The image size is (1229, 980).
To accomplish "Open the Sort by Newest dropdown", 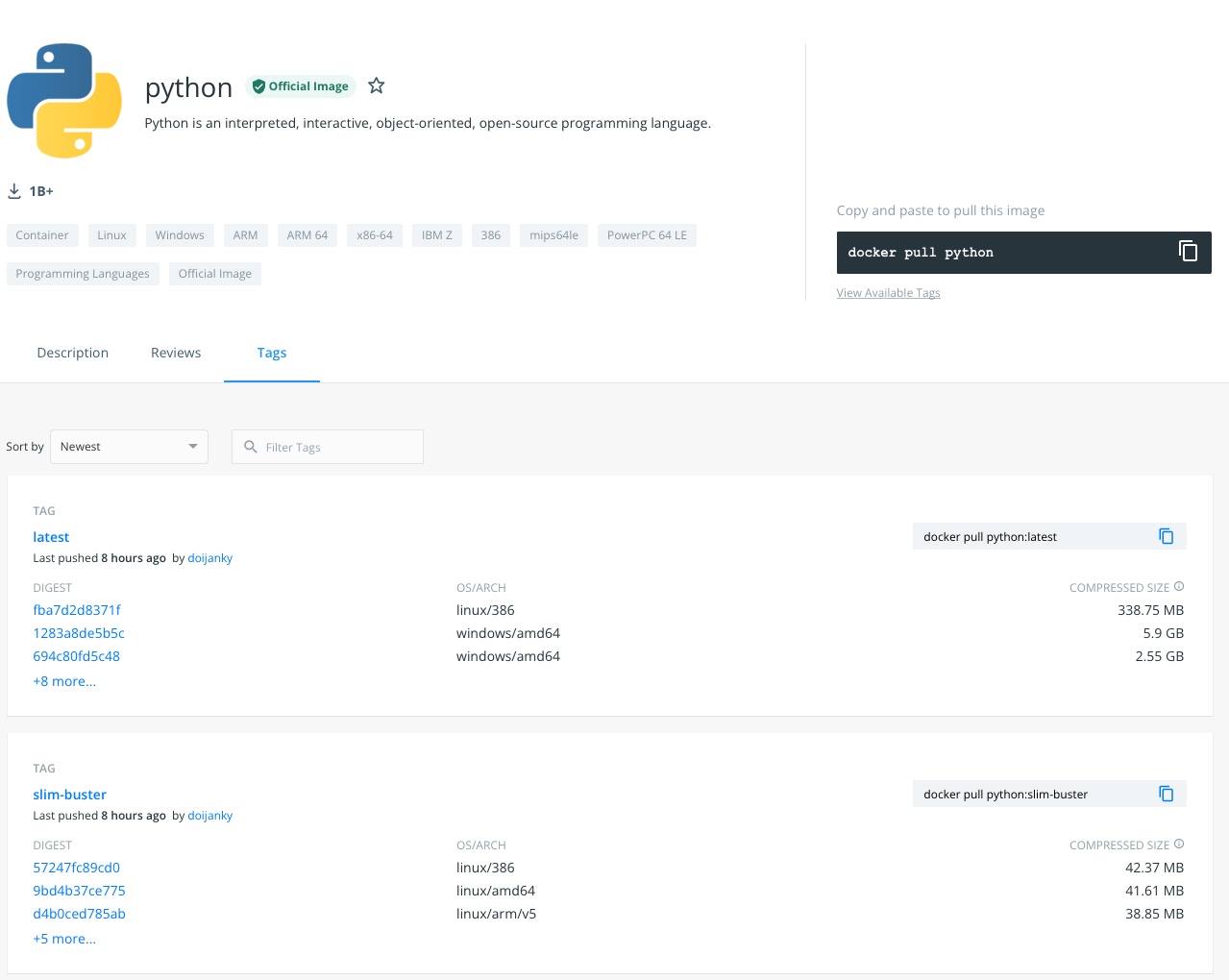I will 129,447.
